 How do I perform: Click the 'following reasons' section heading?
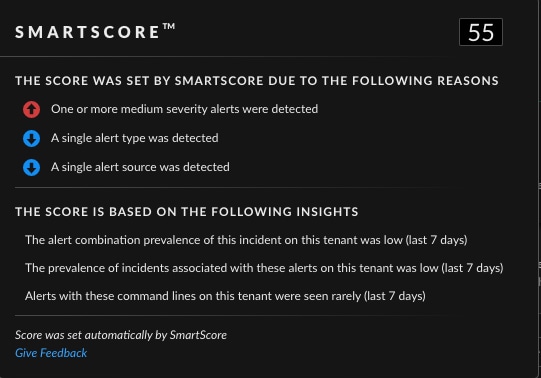click(x=257, y=81)
